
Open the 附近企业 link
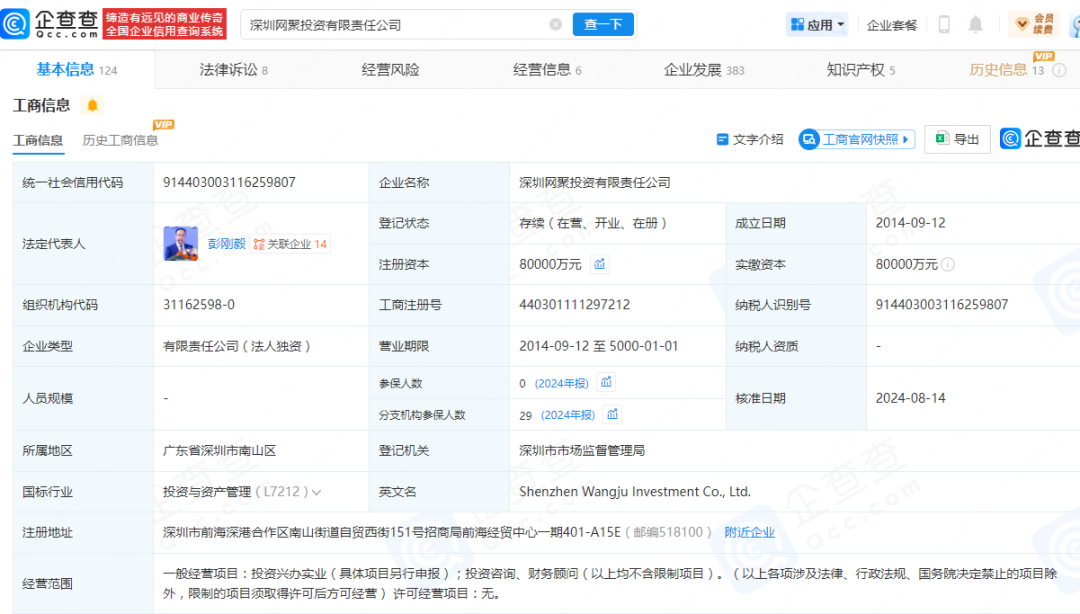[749, 533]
